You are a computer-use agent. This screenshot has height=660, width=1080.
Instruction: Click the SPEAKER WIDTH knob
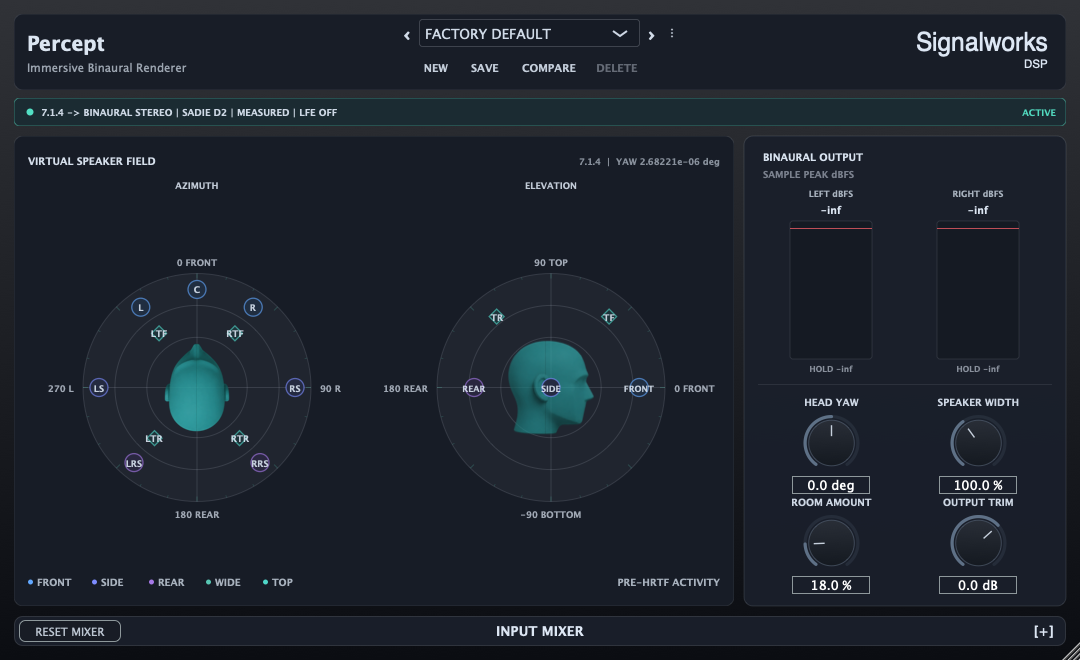tap(977, 442)
